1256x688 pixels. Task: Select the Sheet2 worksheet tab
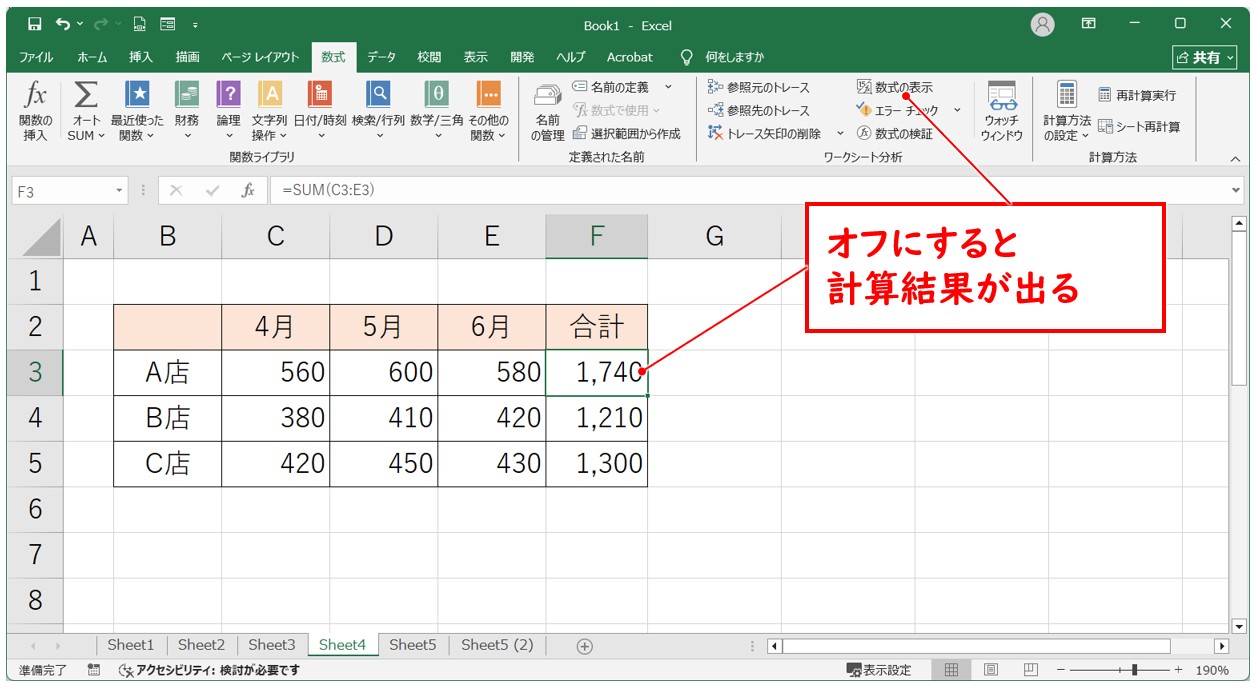201,645
